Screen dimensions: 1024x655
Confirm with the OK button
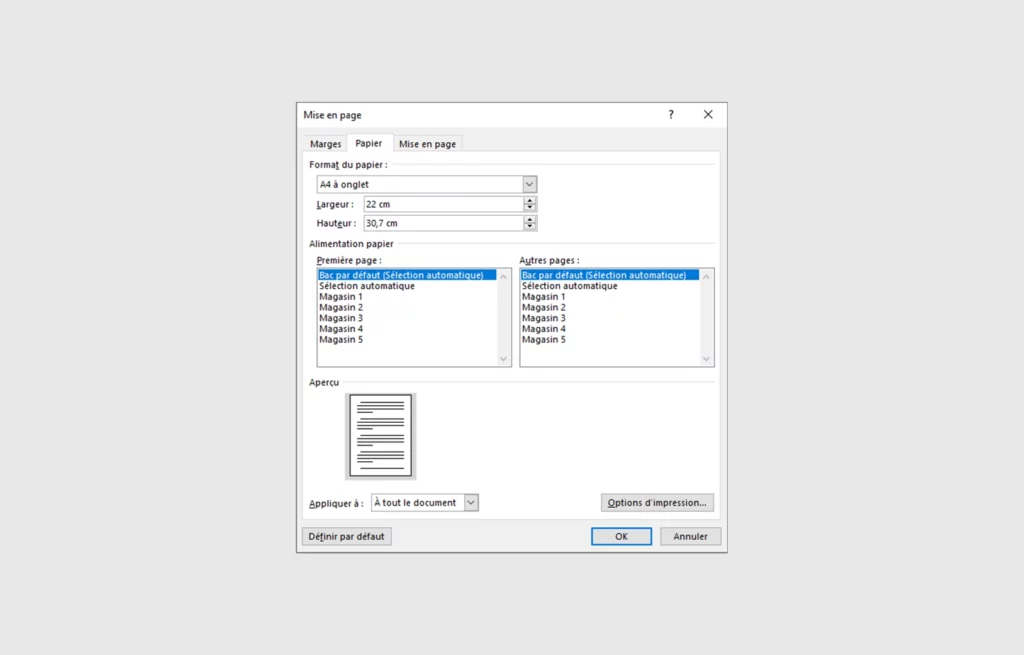click(621, 537)
